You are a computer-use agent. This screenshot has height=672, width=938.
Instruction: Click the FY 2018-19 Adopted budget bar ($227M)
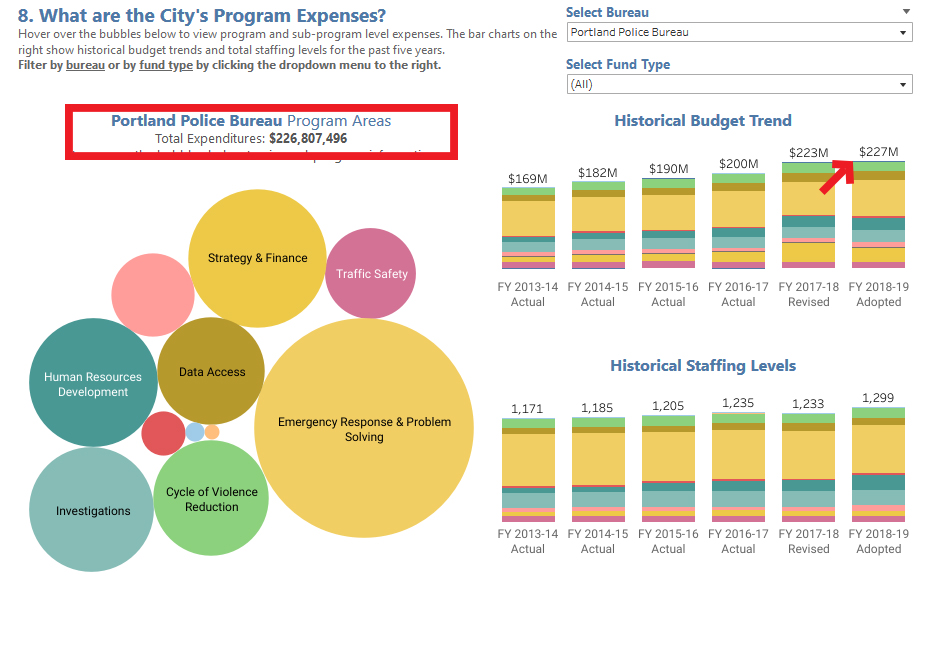(x=878, y=214)
